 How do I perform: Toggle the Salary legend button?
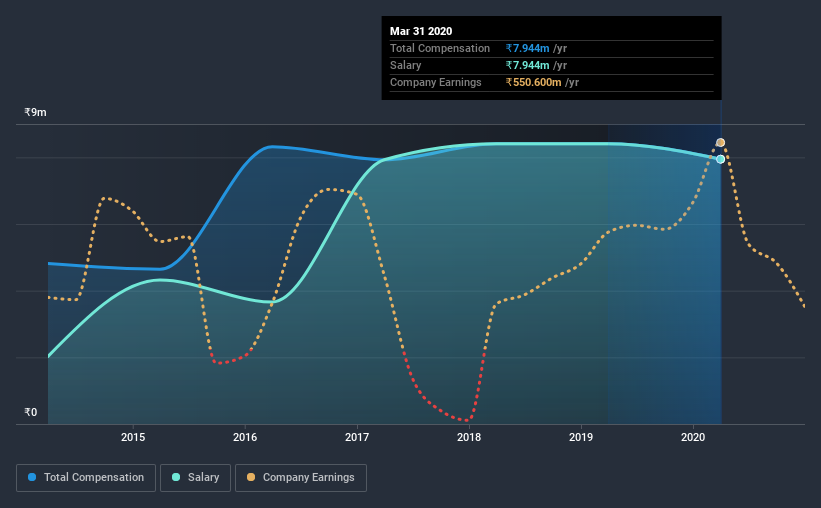pyautogui.click(x=195, y=478)
